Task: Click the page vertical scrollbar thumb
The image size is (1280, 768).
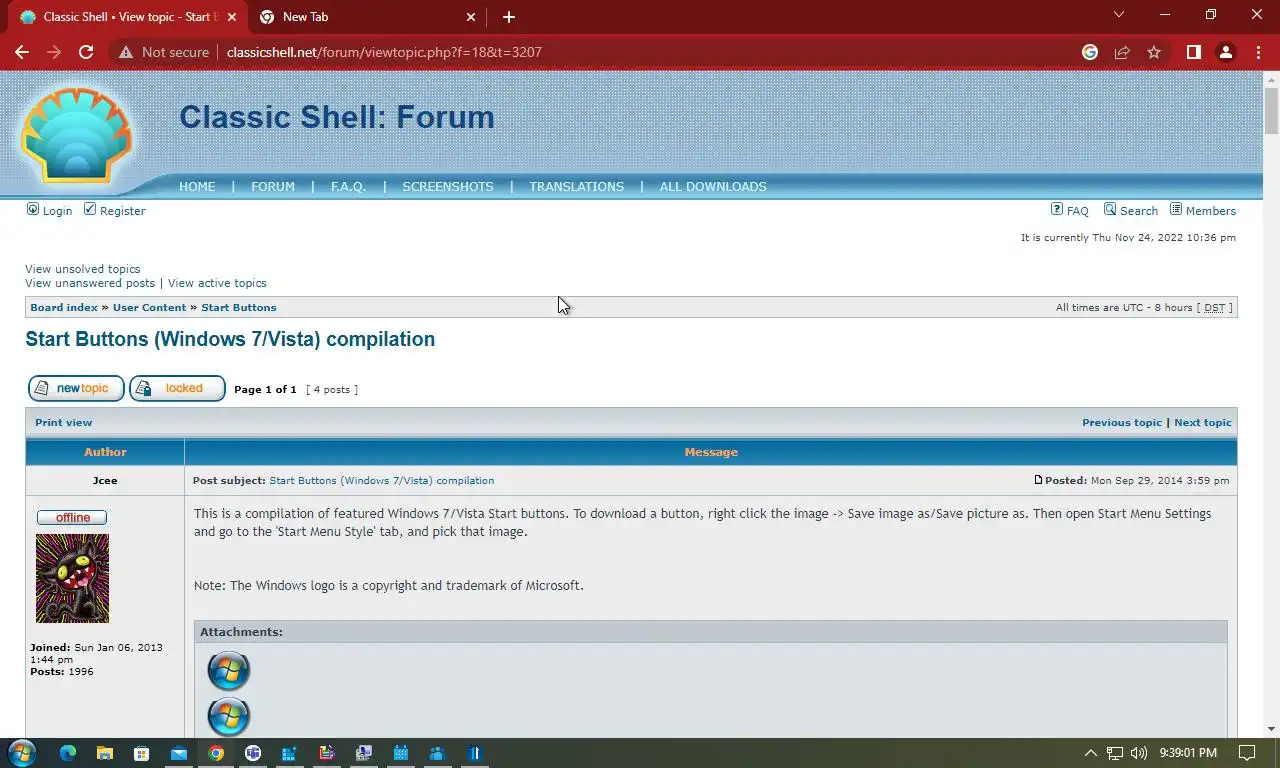Action: tap(1271, 110)
